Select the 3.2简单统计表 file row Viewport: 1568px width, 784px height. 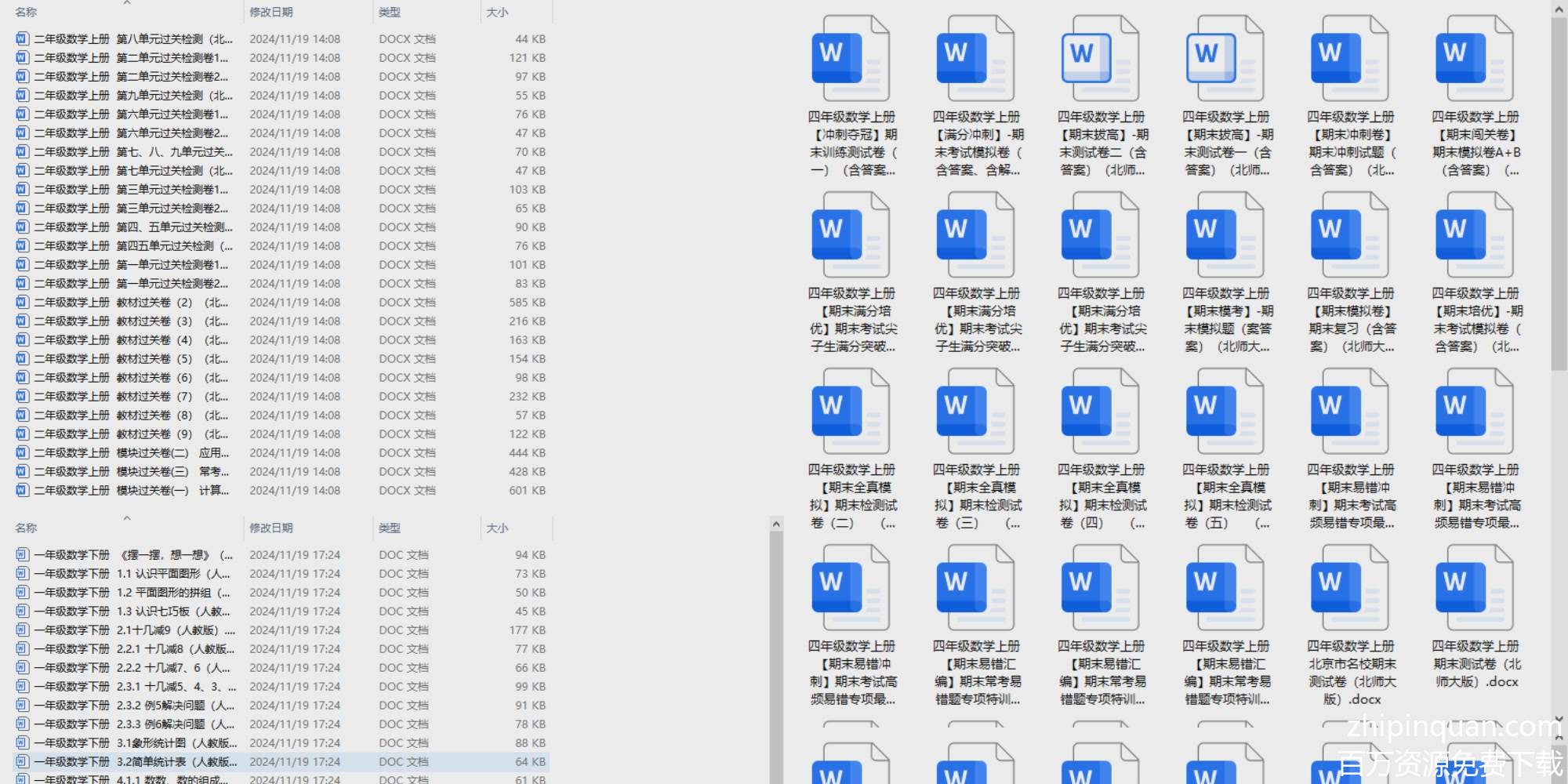tap(282, 762)
